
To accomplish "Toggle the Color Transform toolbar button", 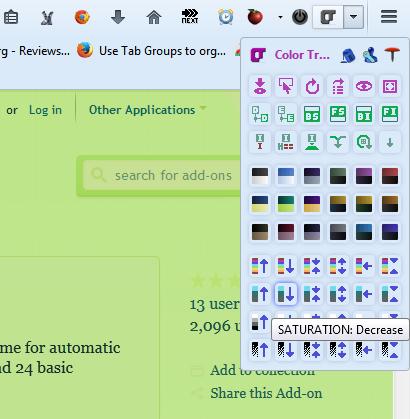I will point(328,16).
